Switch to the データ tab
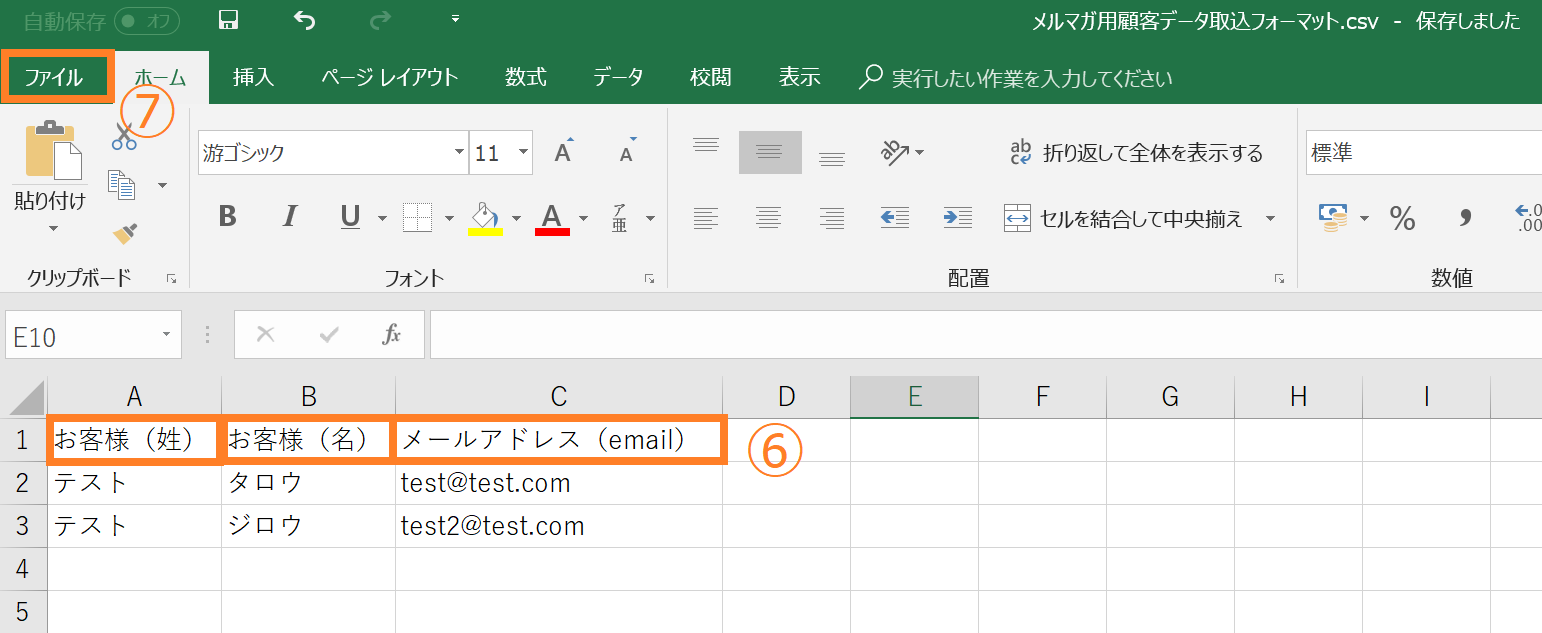Screen dimensions: 1542x633 617,78
